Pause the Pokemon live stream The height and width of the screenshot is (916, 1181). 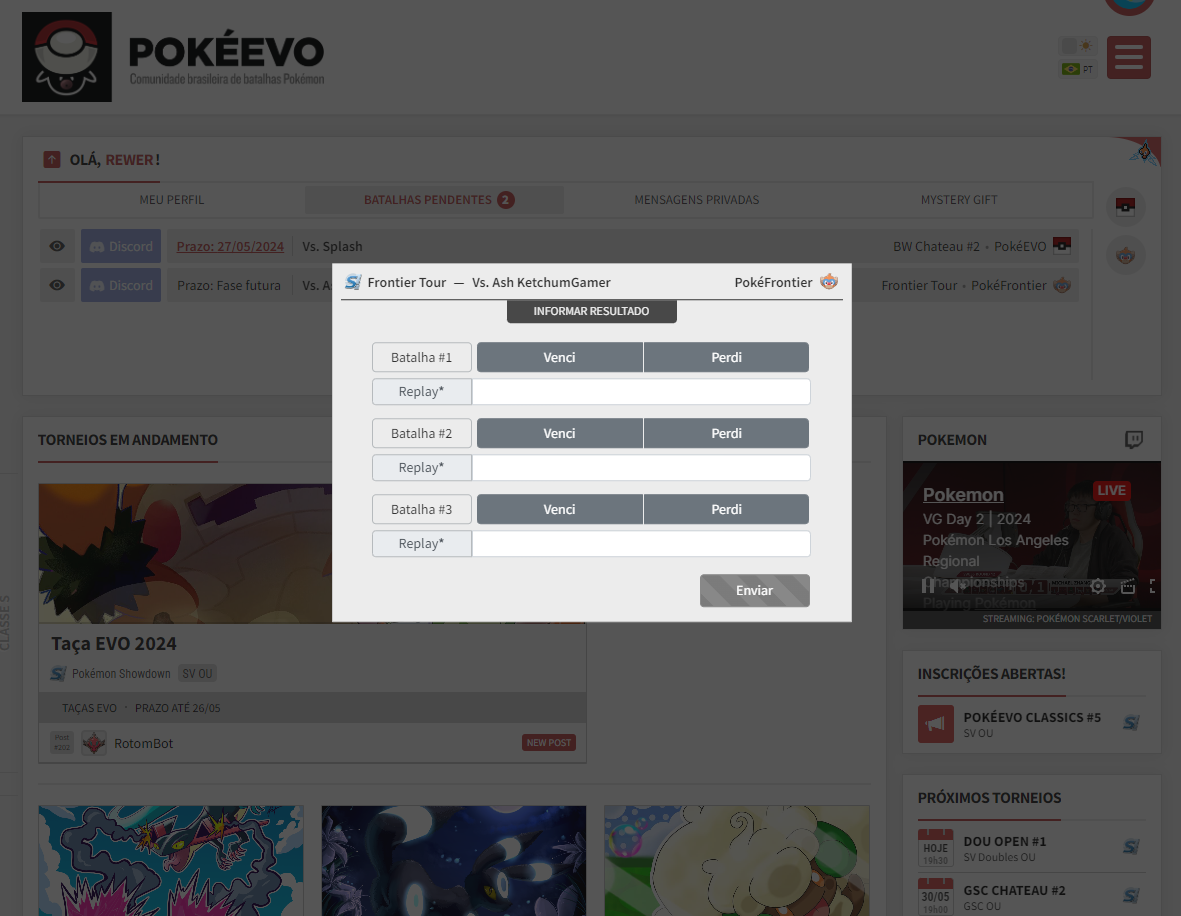[x=928, y=585]
